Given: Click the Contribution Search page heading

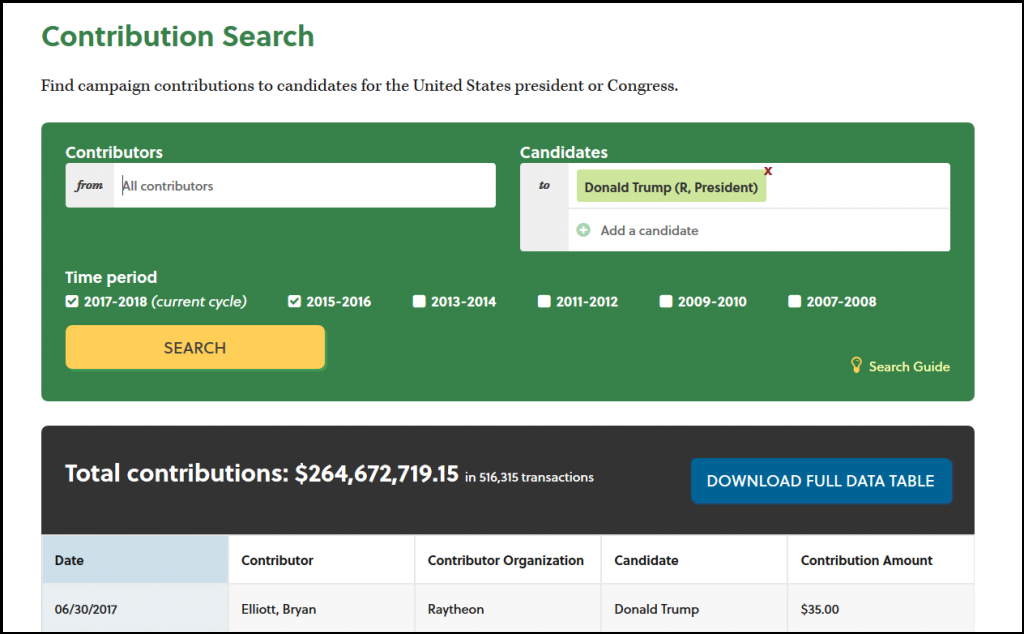Looking at the screenshot, I should tap(178, 36).
